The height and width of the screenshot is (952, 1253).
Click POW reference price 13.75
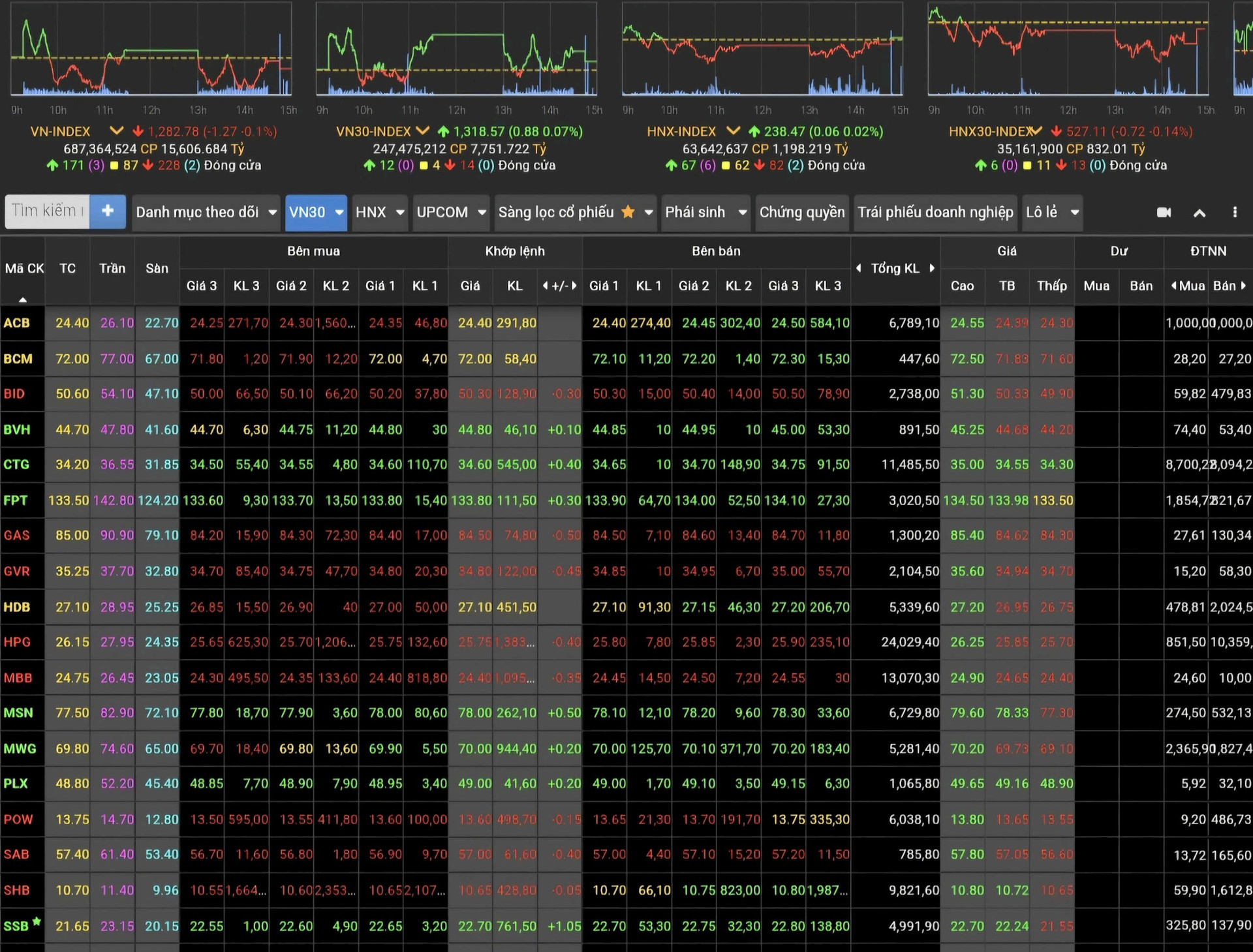pos(72,820)
